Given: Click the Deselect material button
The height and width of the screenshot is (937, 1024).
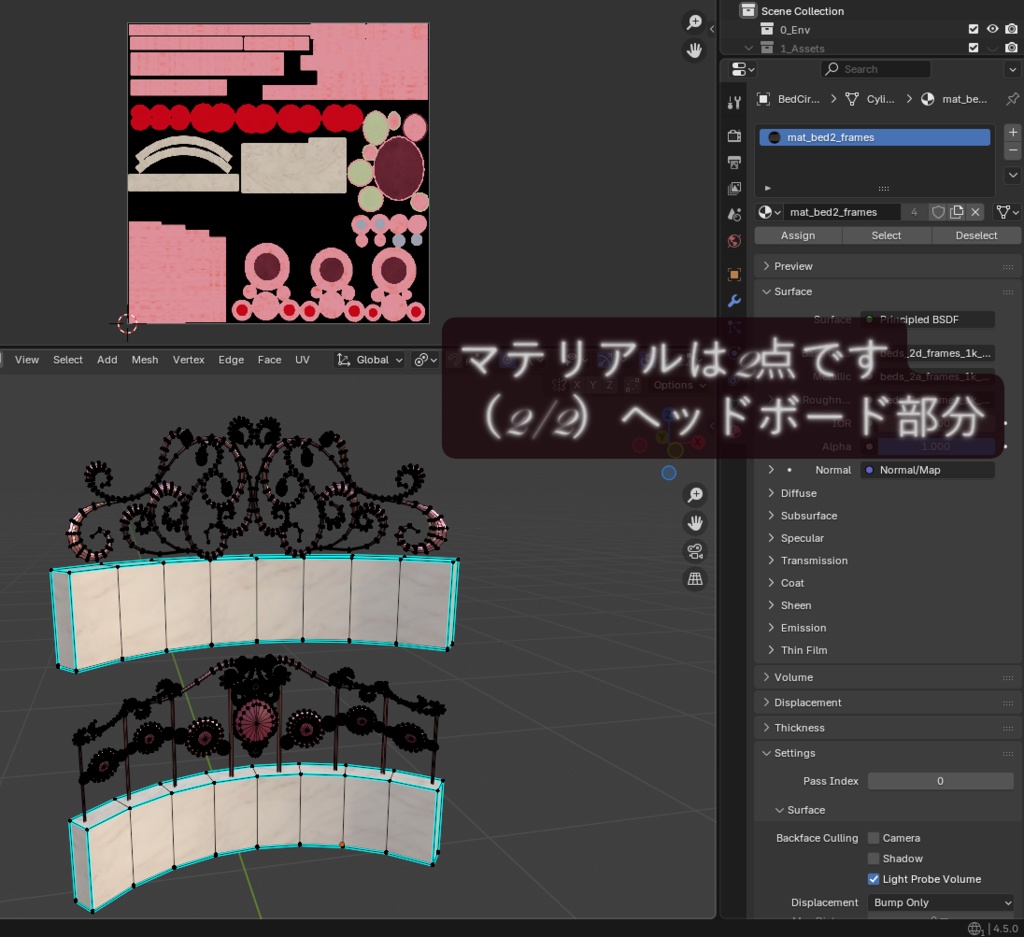Looking at the screenshot, I should (976, 235).
